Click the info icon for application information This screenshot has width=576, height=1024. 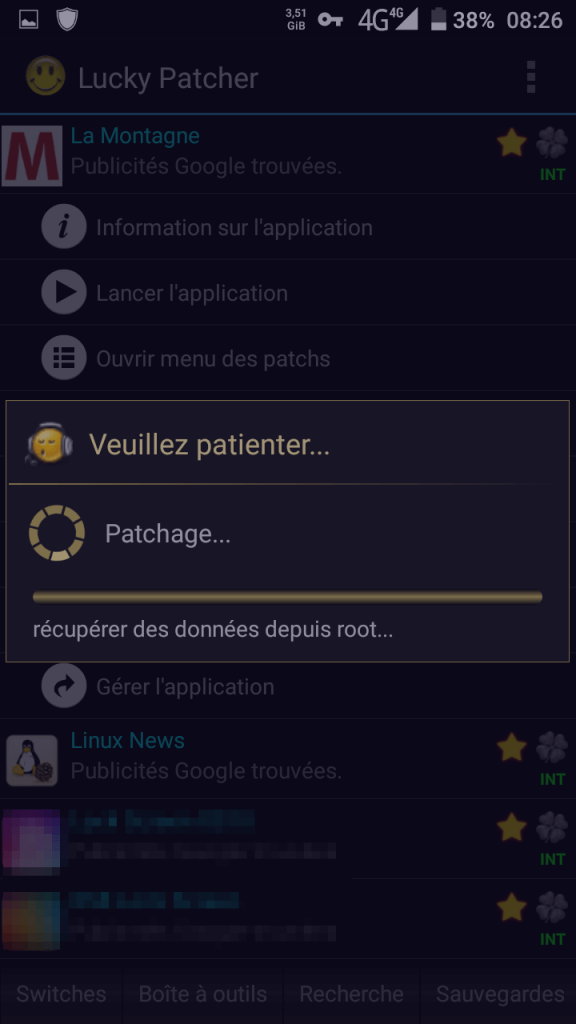coord(64,227)
